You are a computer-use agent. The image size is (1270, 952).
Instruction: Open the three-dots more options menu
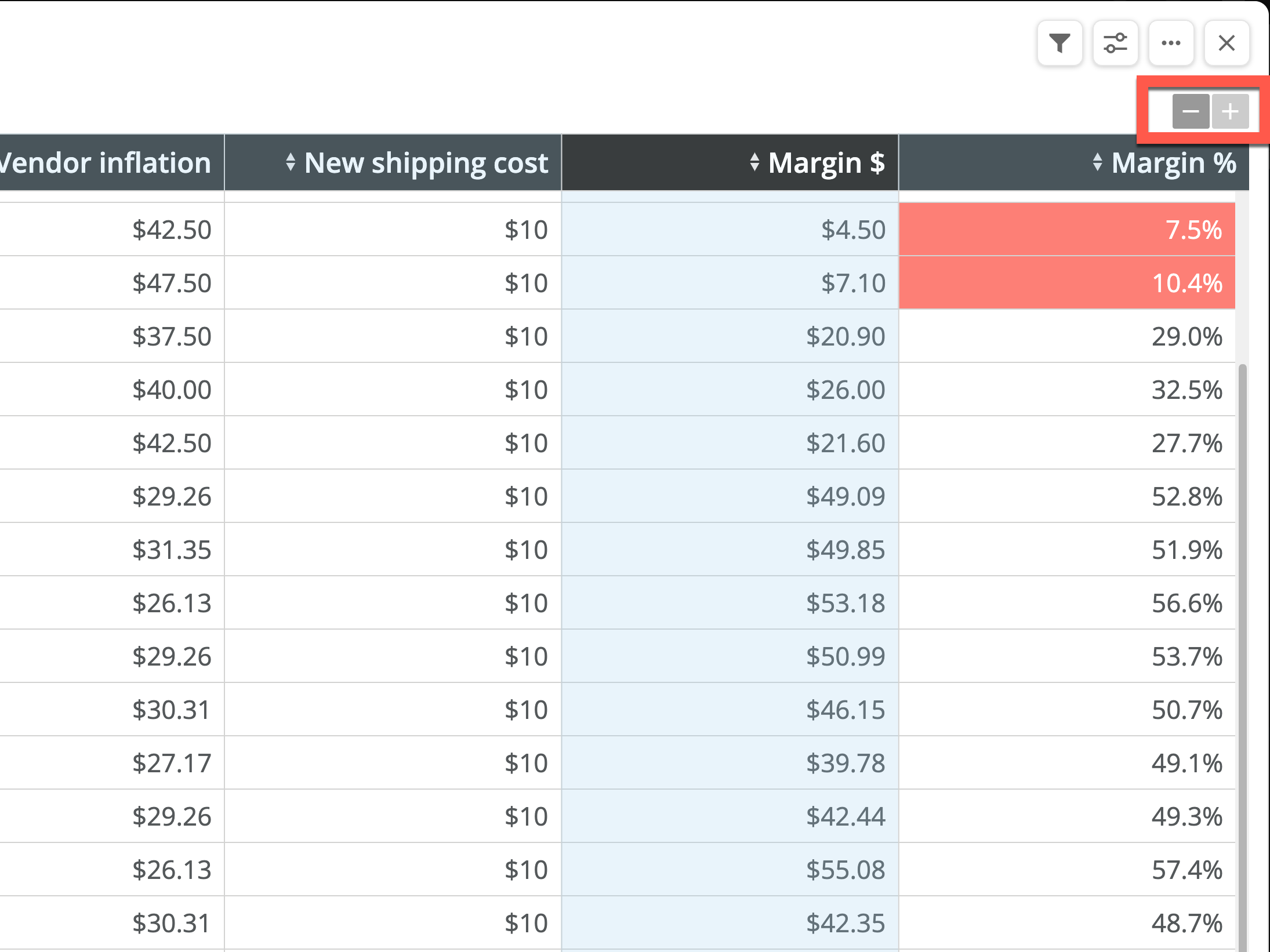(x=1171, y=43)
